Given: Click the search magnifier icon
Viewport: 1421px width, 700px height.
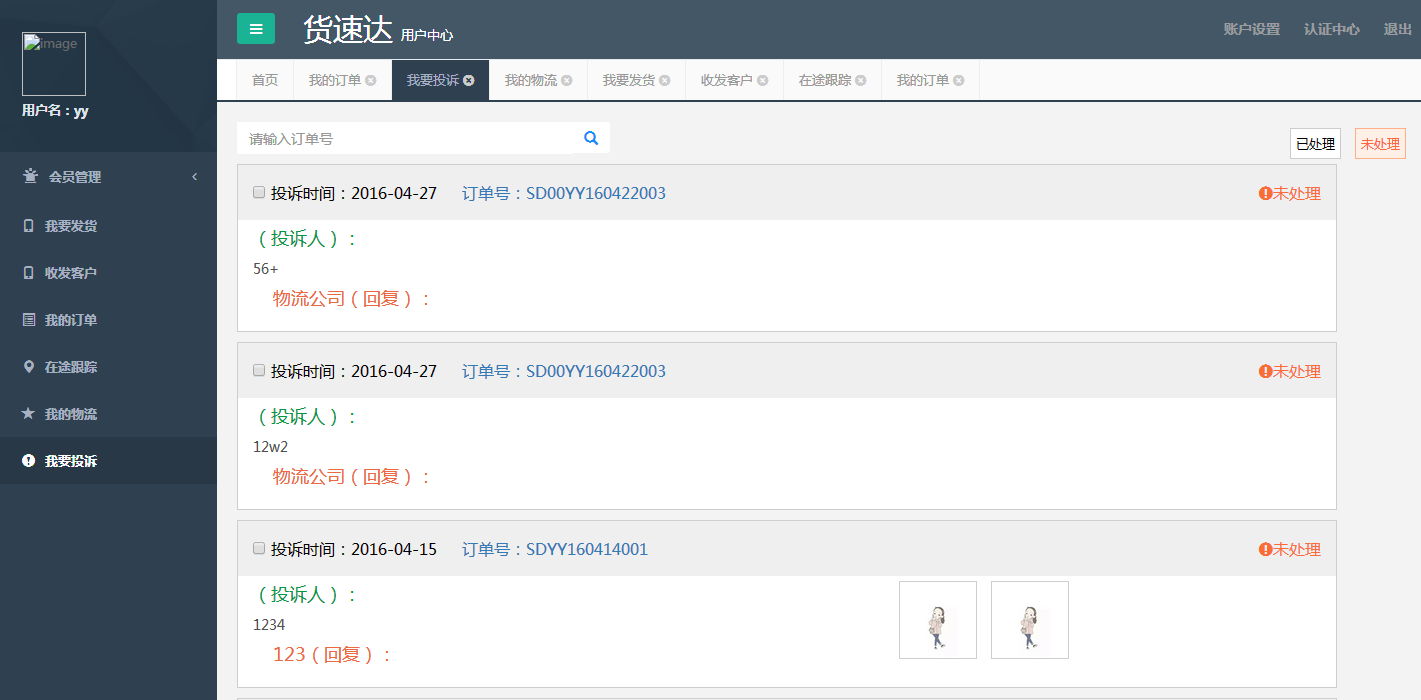Looking at the screenshot, I should pos(591,138).
